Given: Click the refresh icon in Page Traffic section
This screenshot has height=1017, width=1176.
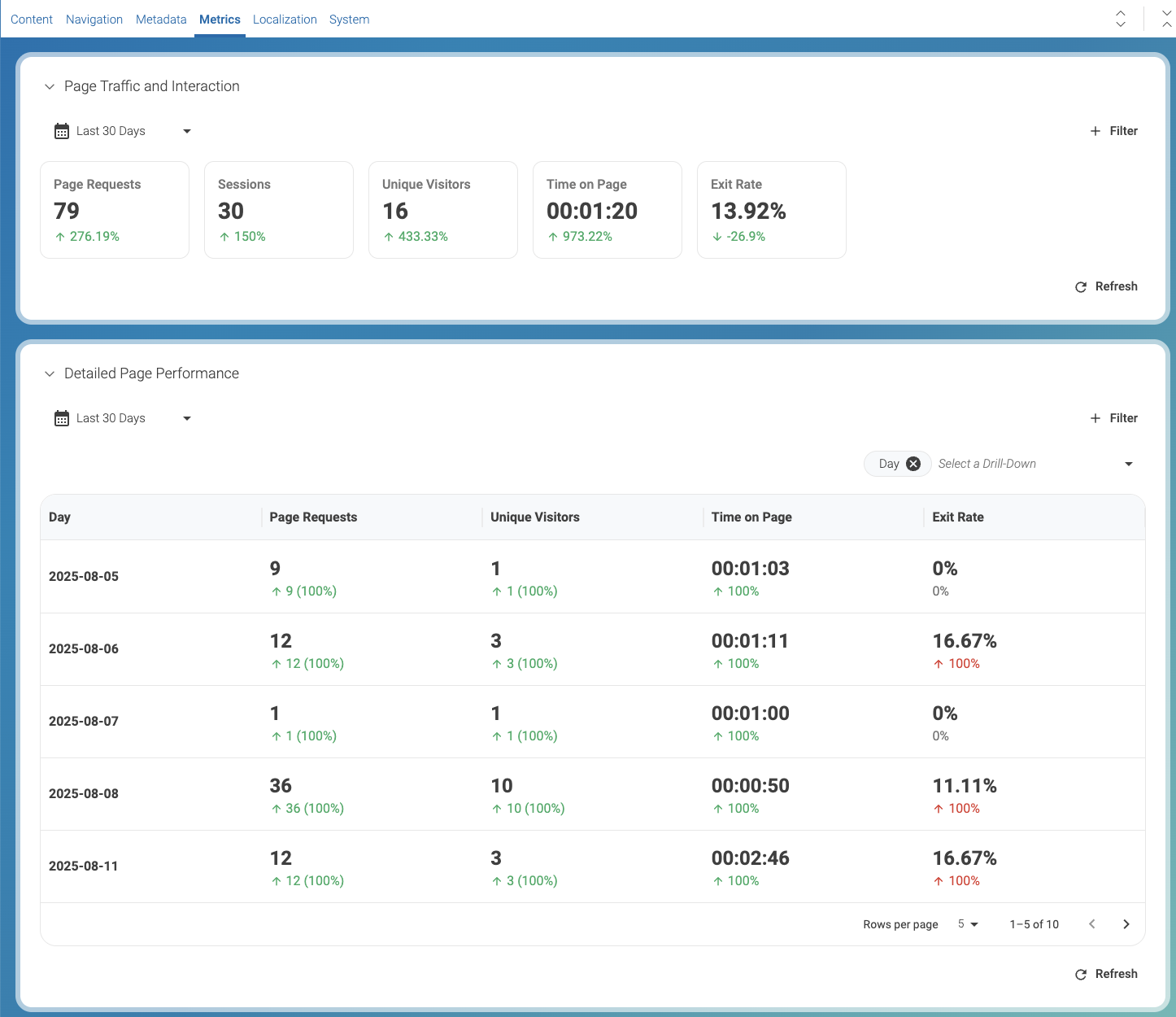Looking at the screenshot, I should [x=1081, y=286].
